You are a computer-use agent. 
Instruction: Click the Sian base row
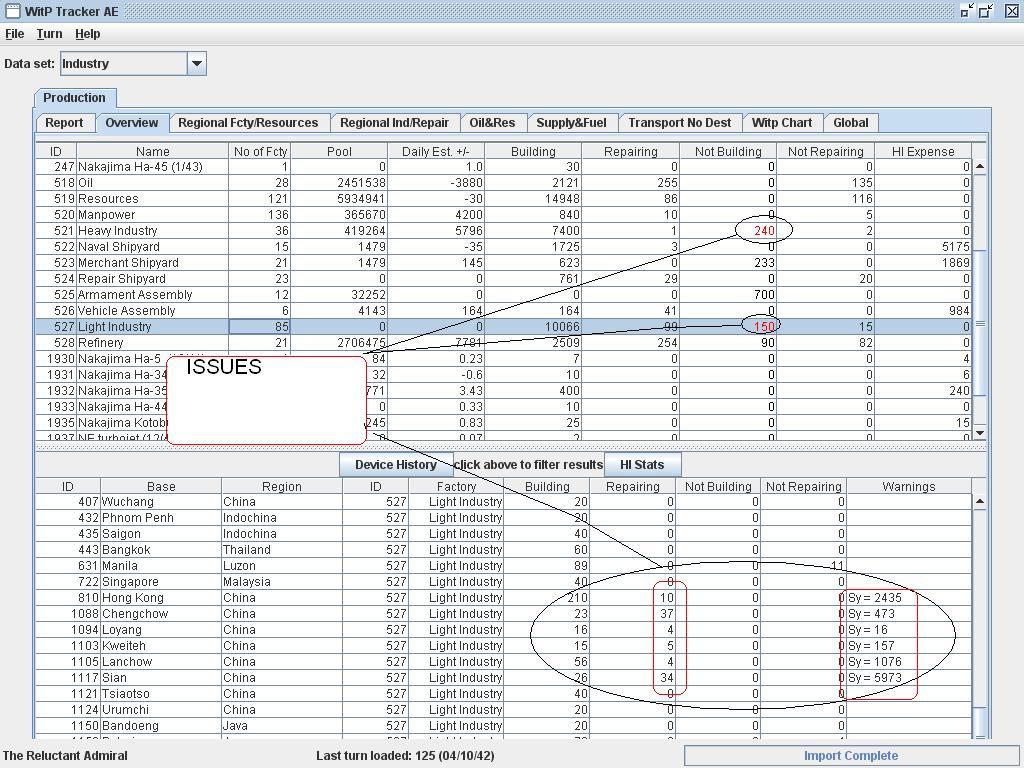503,678
